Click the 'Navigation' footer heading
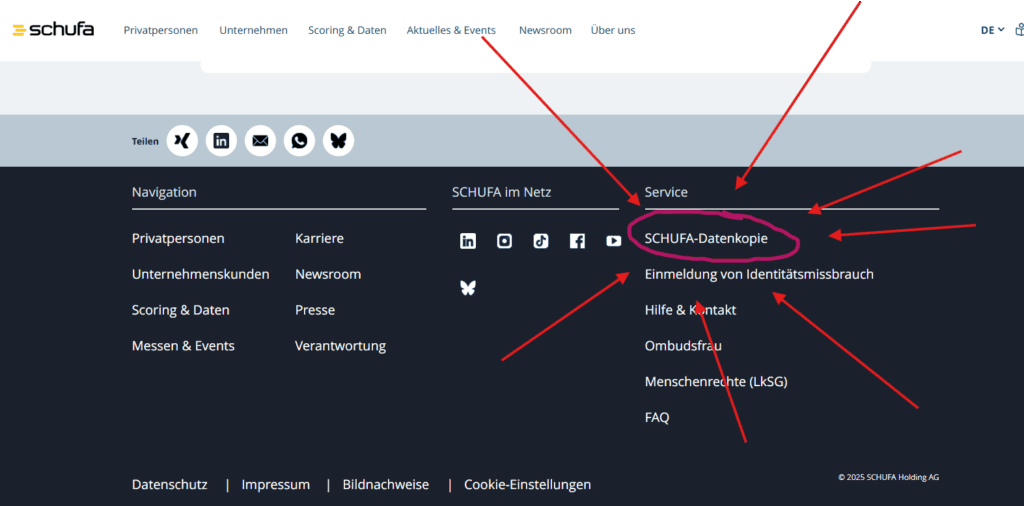Viewport: 1024px width, 506px height. (x=164, y=192)
